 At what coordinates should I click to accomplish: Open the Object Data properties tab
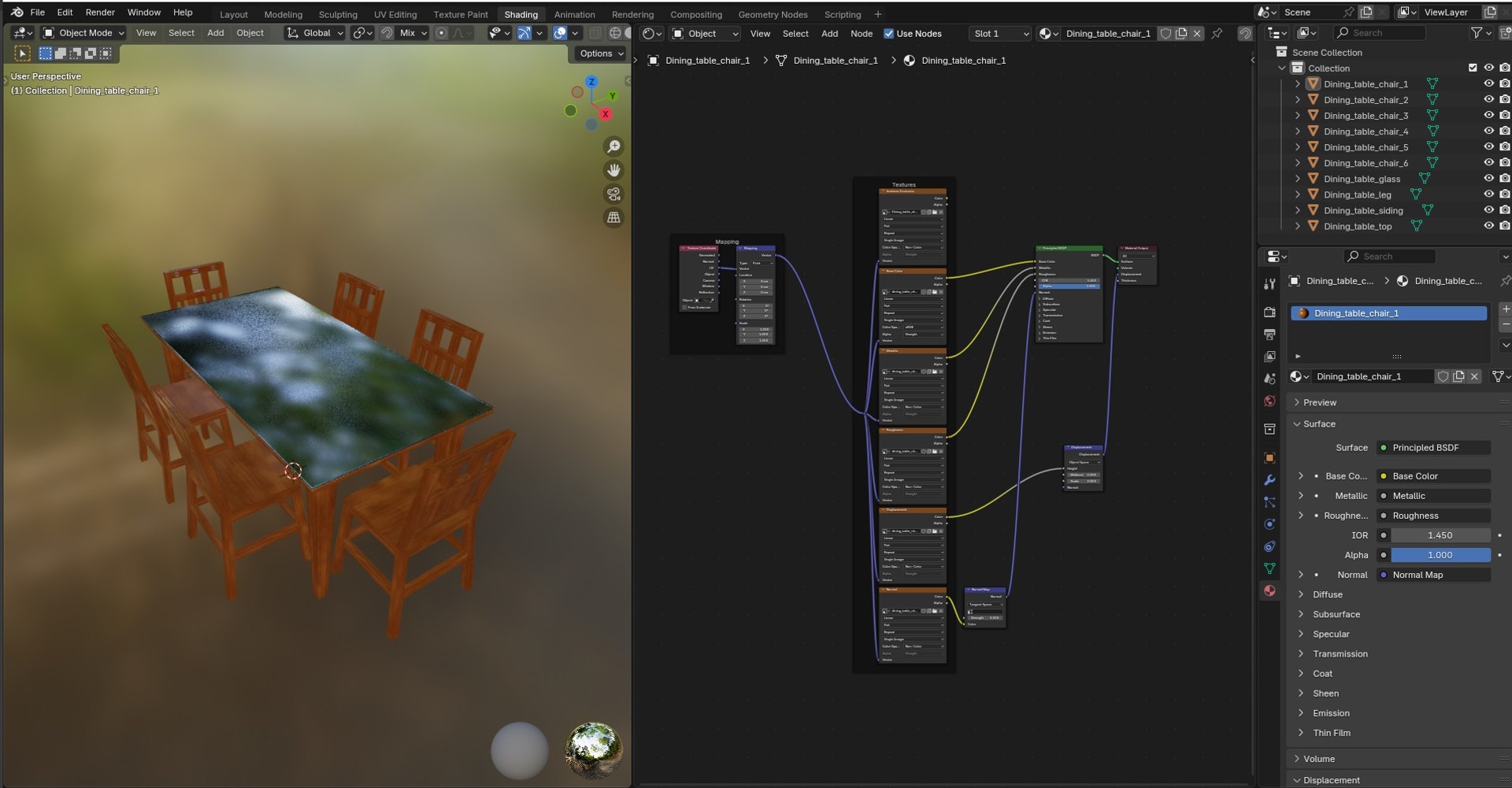1269,568
